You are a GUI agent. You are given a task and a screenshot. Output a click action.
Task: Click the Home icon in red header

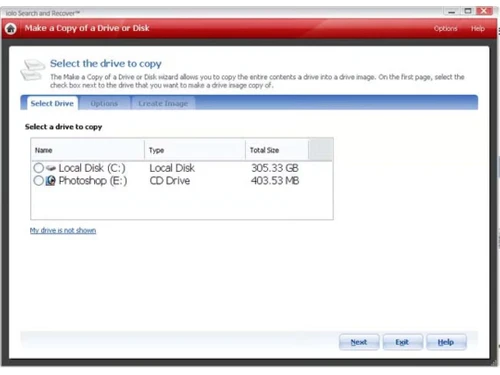point(11,29)
